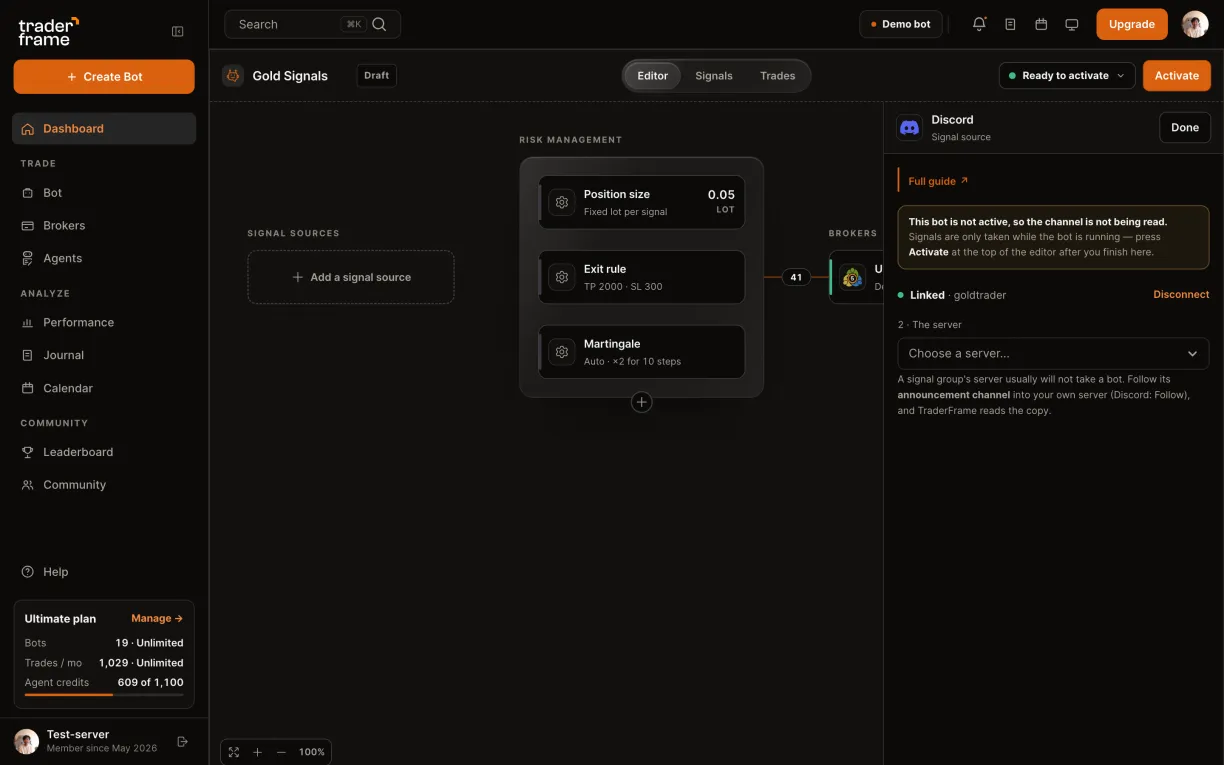Click the Gold Signals bot name
Image resolution: width=1224 pixels, height=765 pixels.
pyautogui.click(x=290, y=75)
